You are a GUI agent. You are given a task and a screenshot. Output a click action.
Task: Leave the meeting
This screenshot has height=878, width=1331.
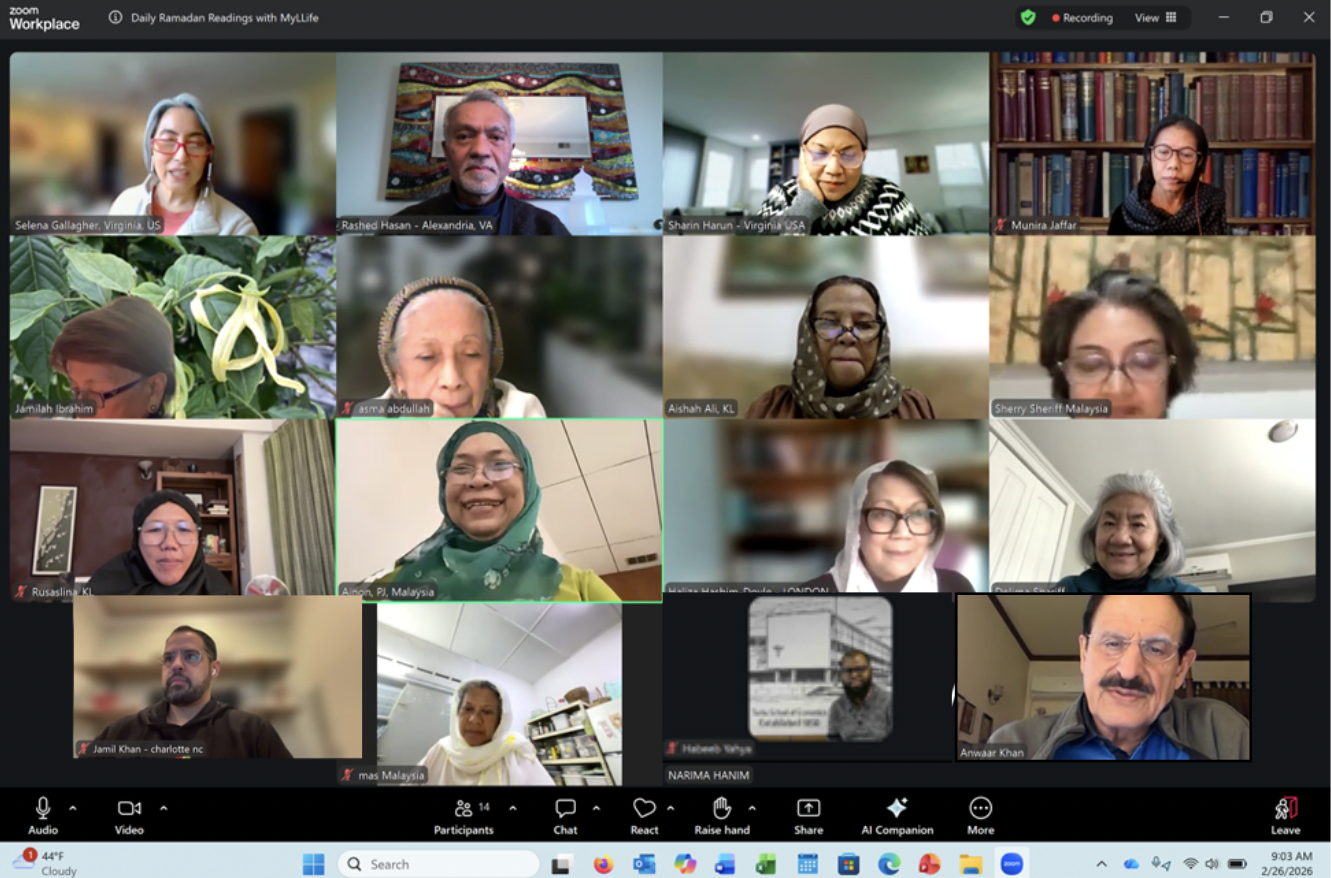pos(1285,814)
